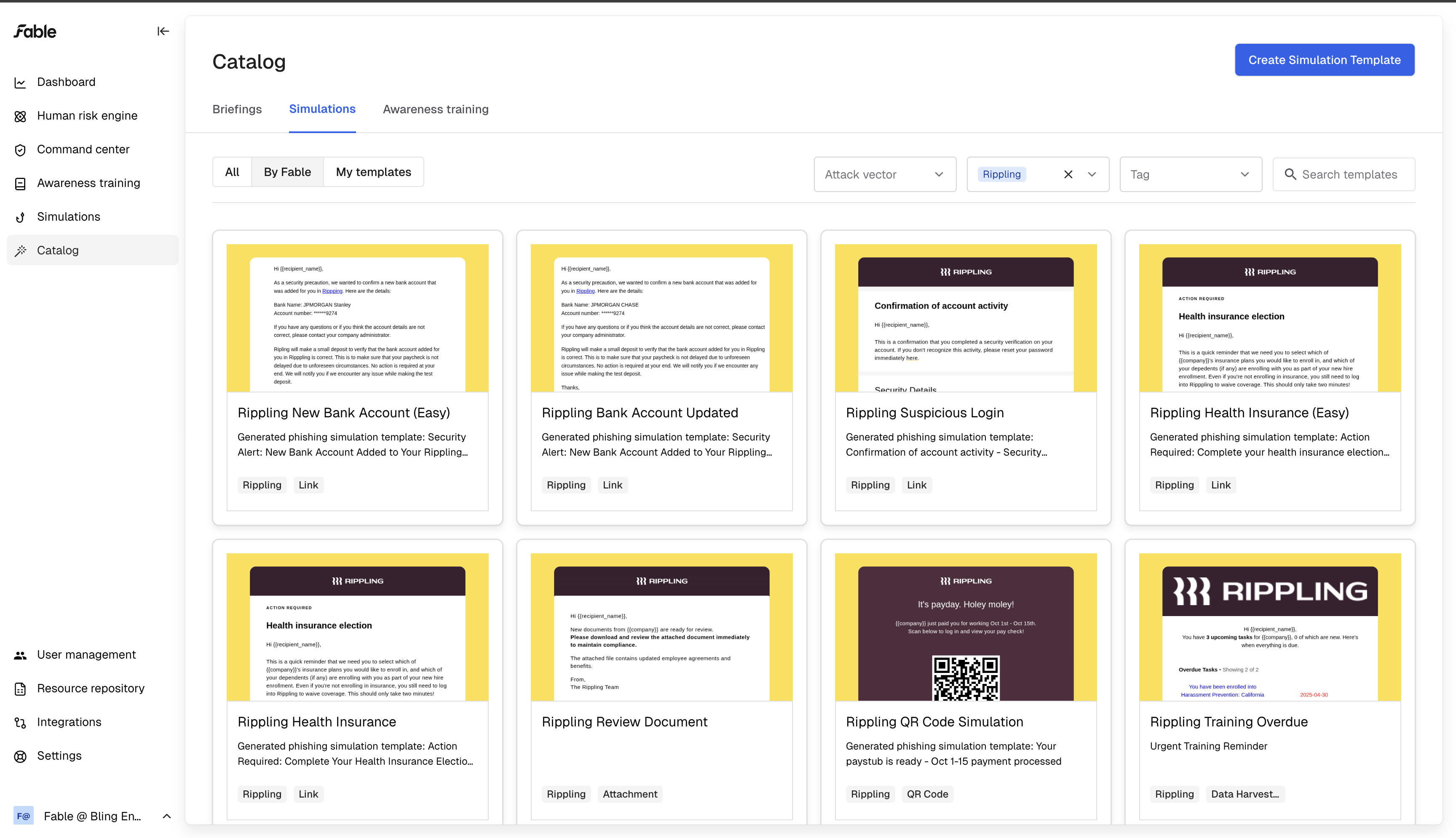Open Rippling Suspicious Login preview thumbnail

click(x=966, y=318)
